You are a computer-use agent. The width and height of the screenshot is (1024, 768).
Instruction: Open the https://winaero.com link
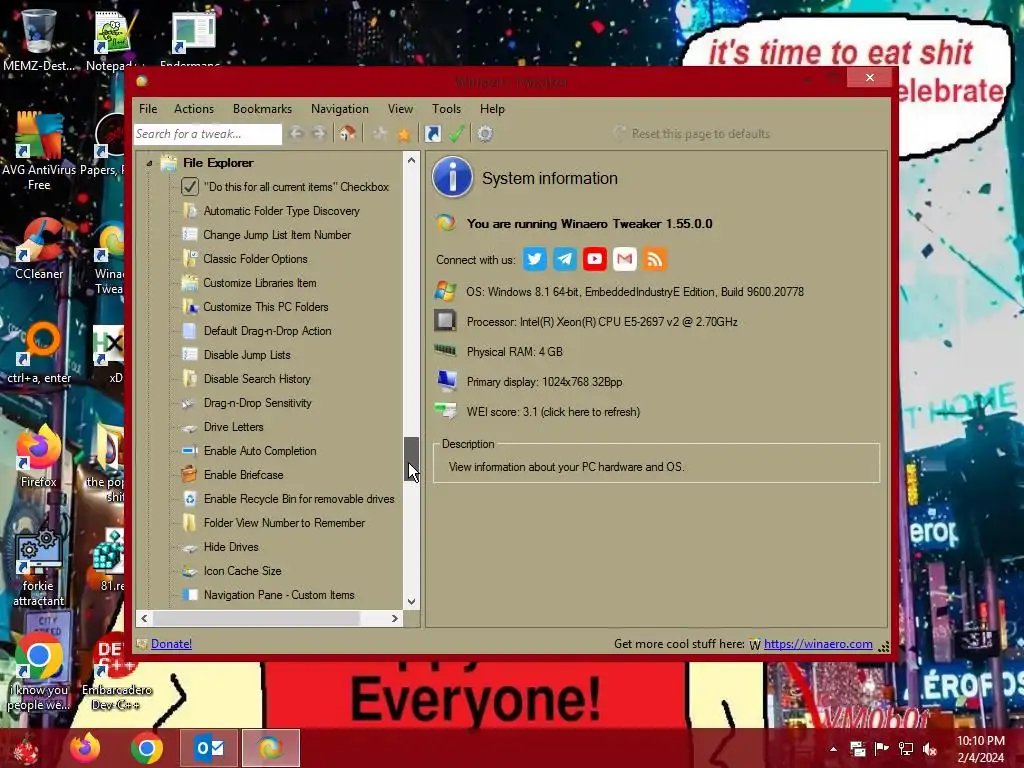point(818,644)
